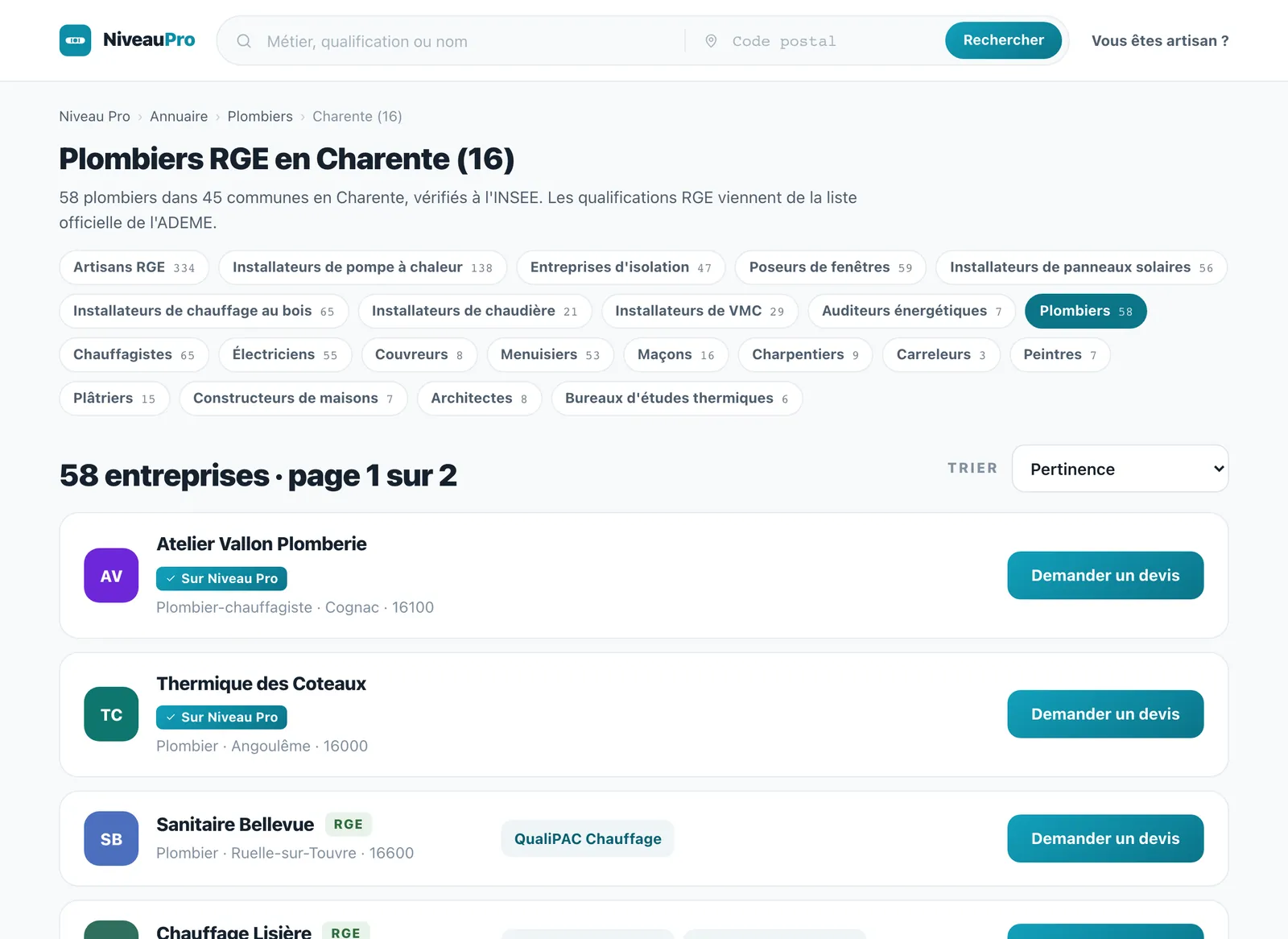The height and width of the screenshot is (939, 1288).
Task: Select the Menuisiers filter chip
Action: point(550,354)
